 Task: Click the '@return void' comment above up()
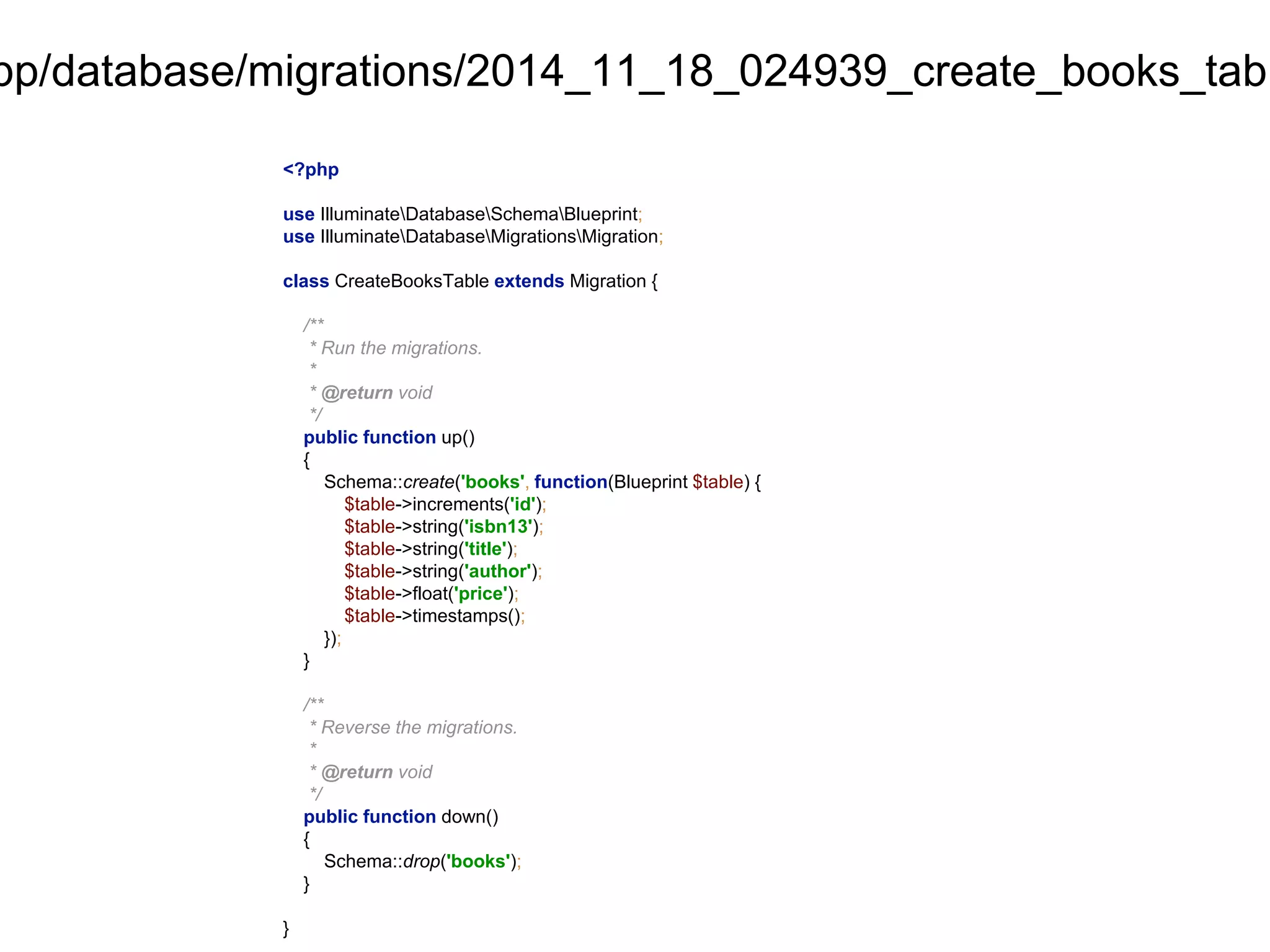(x=377, y=393)
